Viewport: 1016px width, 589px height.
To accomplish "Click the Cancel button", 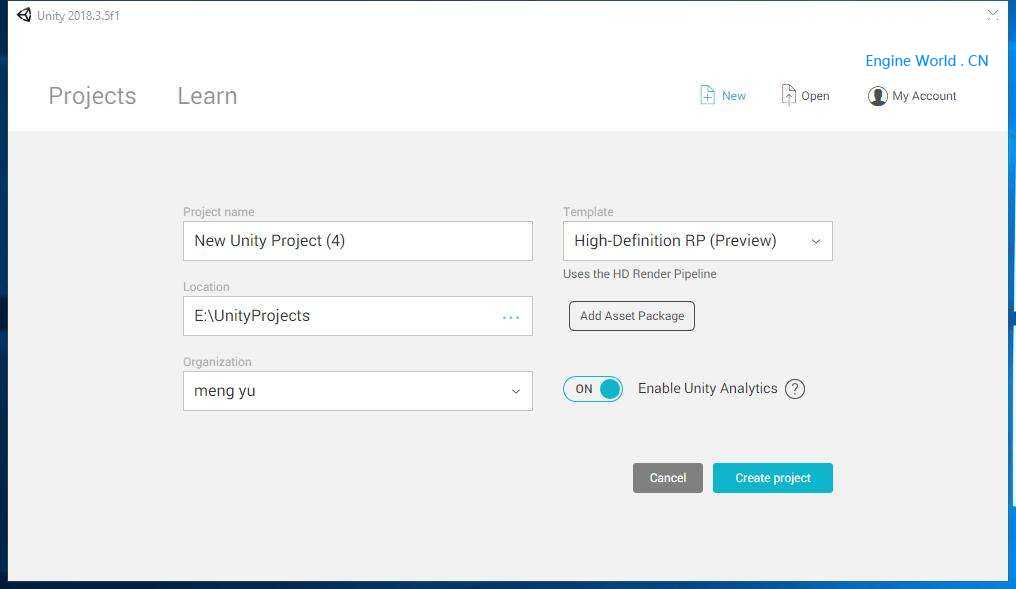I will (667, 478).
